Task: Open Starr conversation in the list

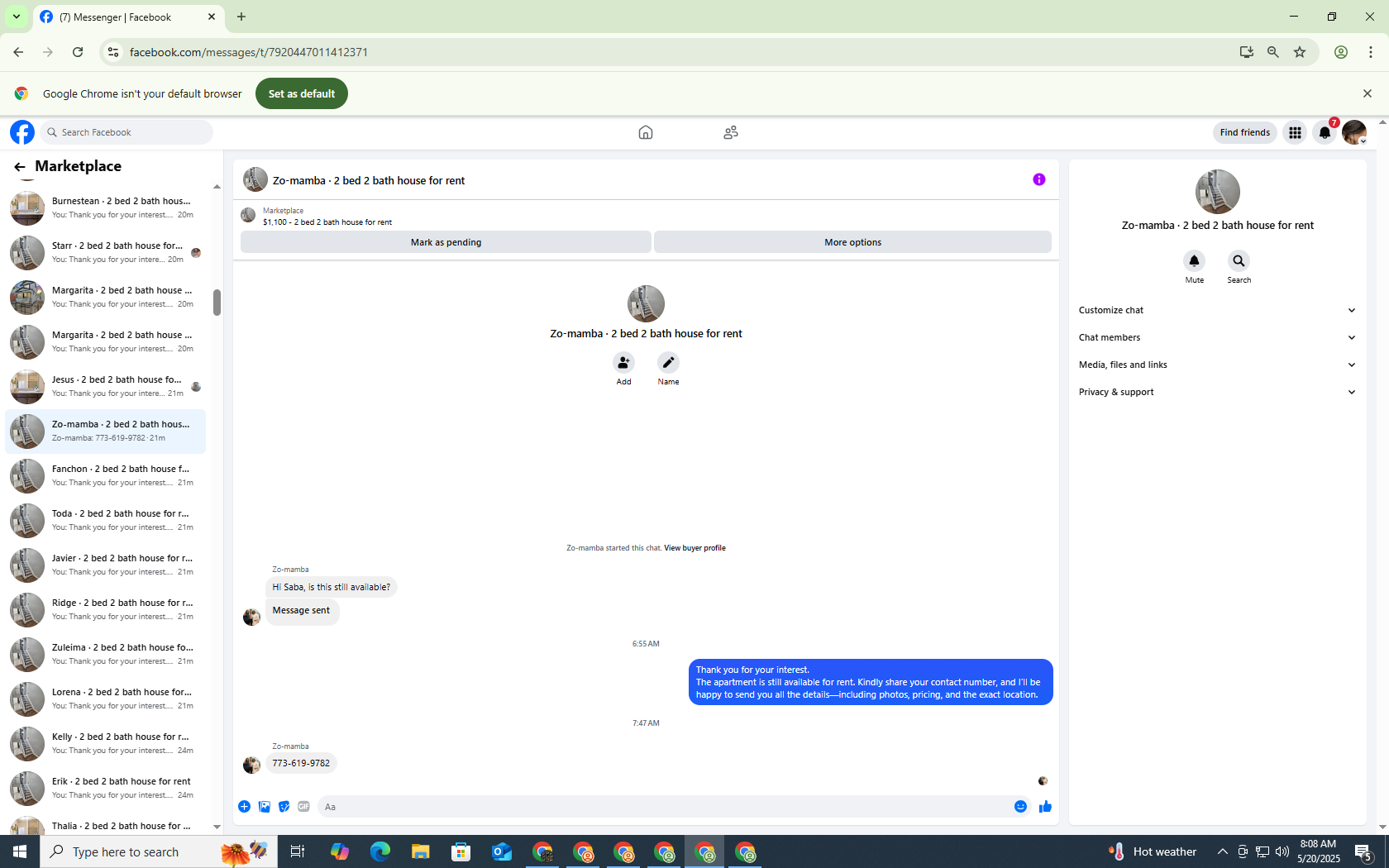Action: tap(106, 252)
